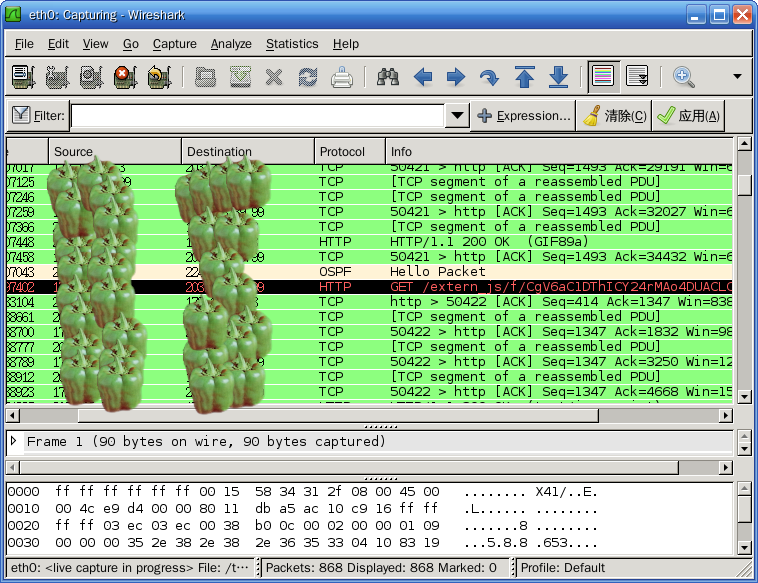
Task: Go forward in packet history
Action: click(x=456, y=77)
